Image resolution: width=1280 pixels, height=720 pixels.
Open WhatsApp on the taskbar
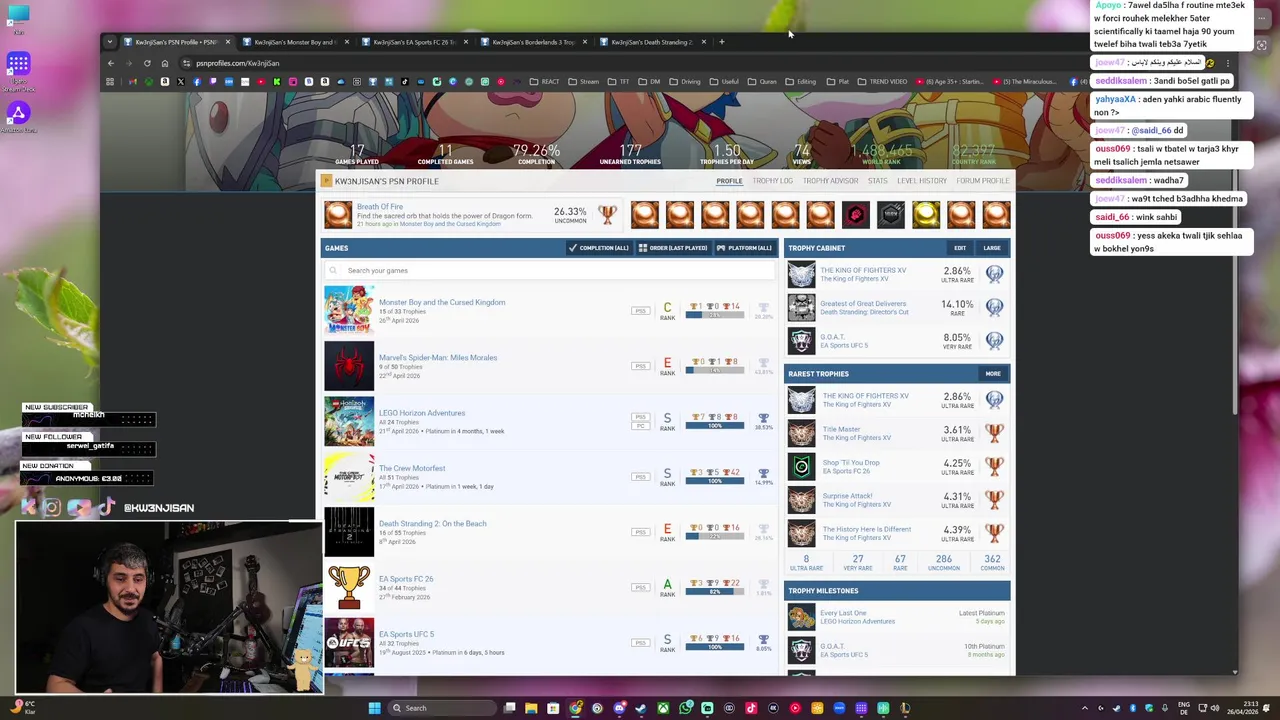(x=685, y=708)
